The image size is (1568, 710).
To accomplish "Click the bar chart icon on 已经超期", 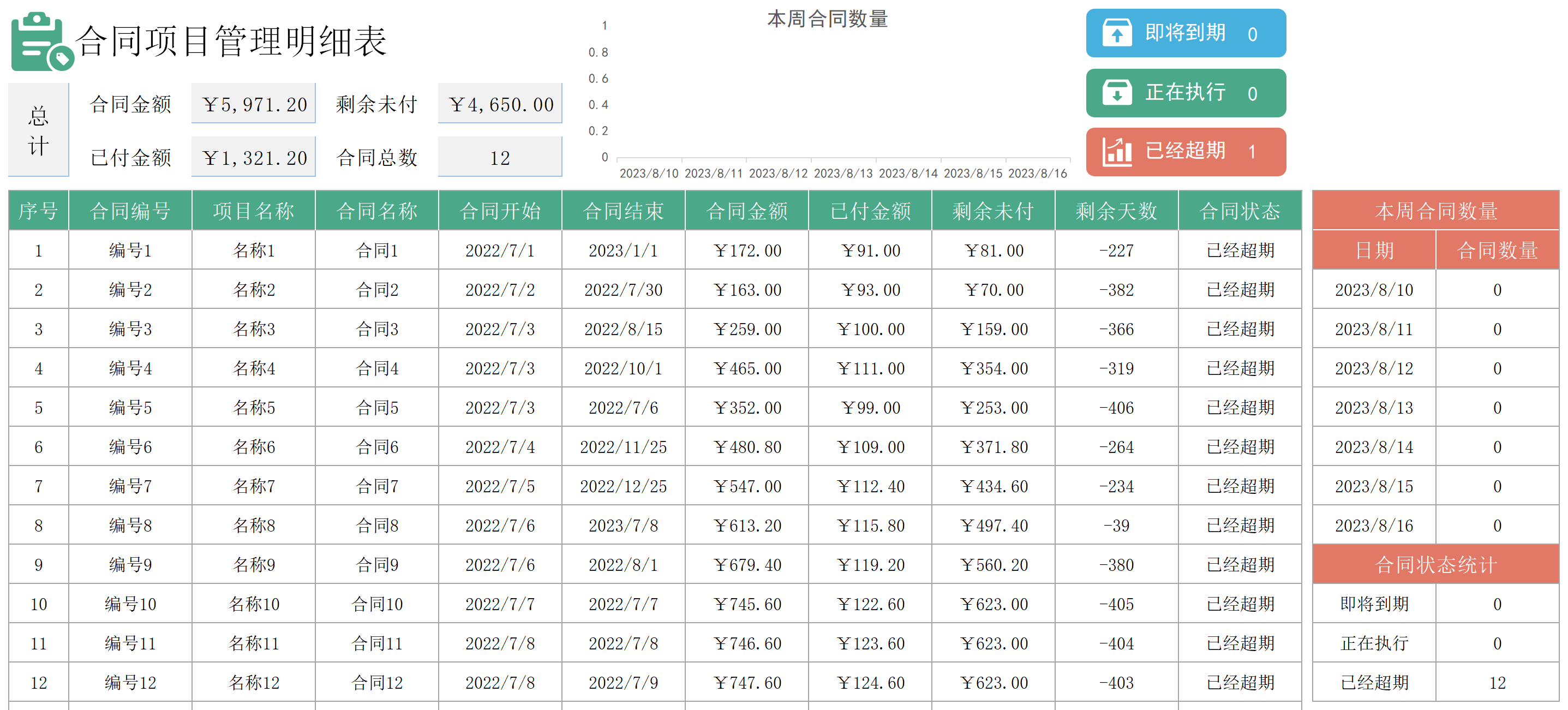I will (1117, 152).
